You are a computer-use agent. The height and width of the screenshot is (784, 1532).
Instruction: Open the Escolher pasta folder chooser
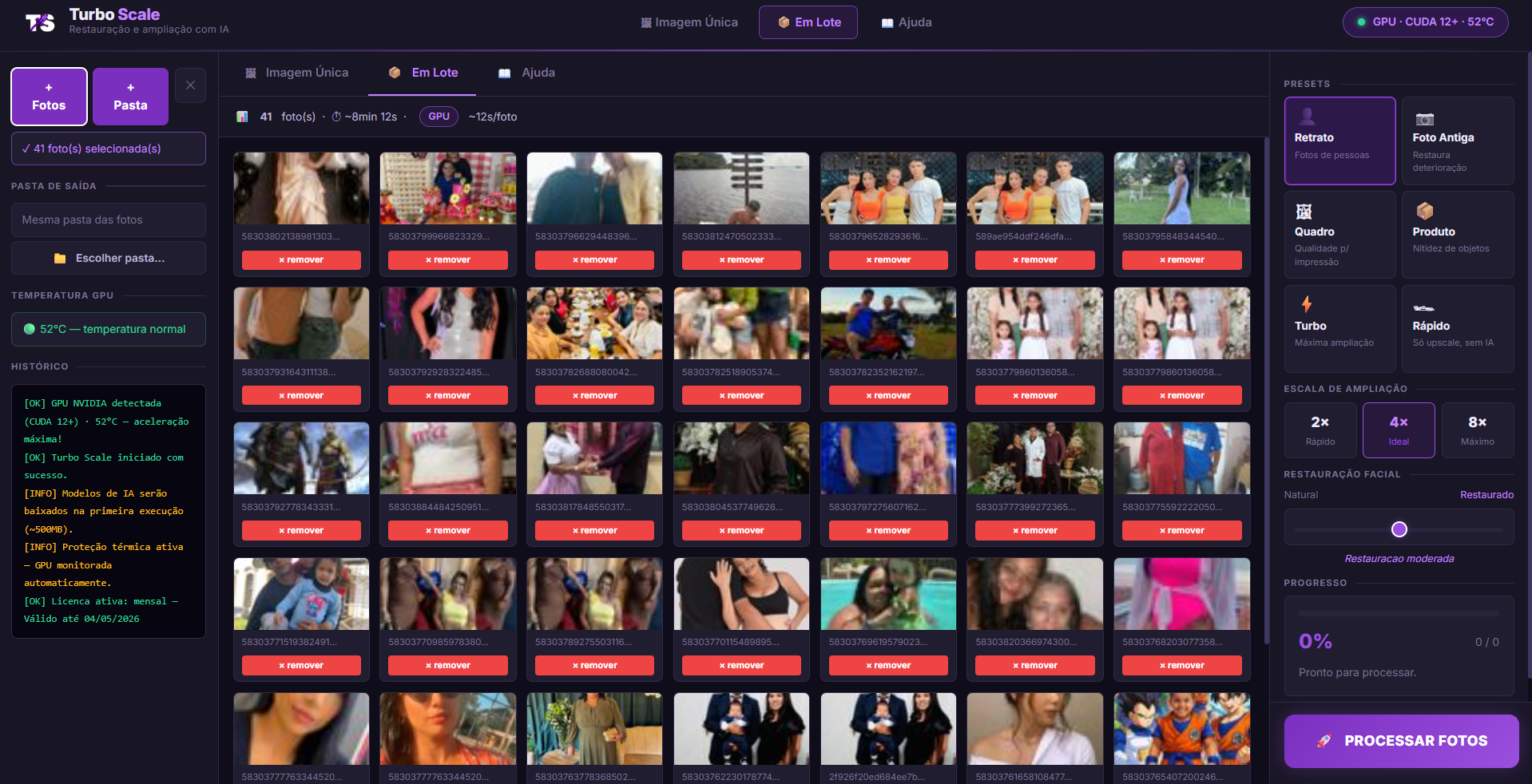click(x=109, y=259)
